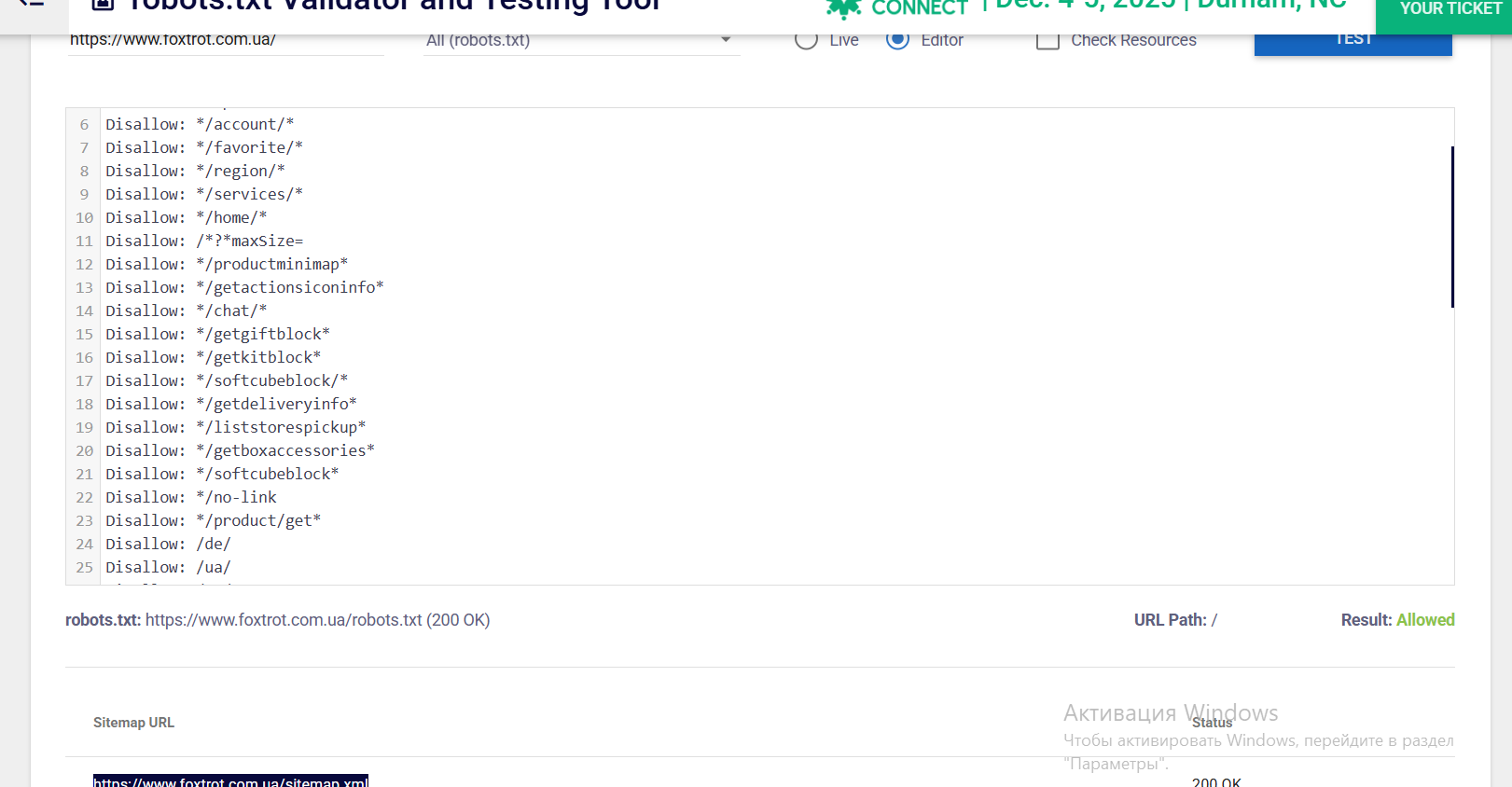The width and height of the screenshot is (1512, 787).
Task: Click line 11 'Disallow: /*?*maxSize='
Action: click(204, 241)
